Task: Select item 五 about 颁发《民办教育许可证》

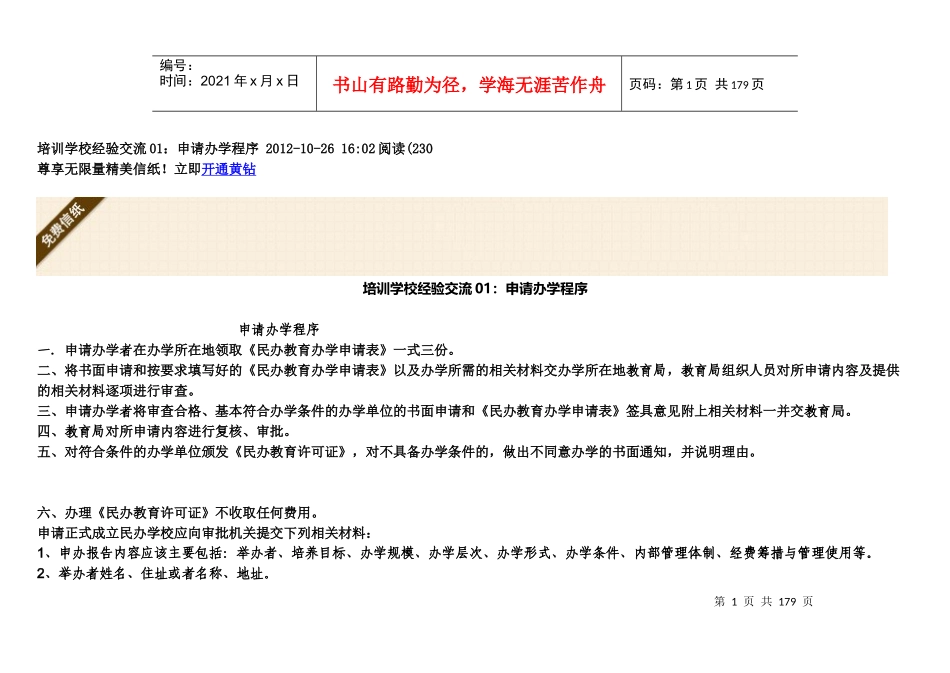Action: [x=397, y=452]
